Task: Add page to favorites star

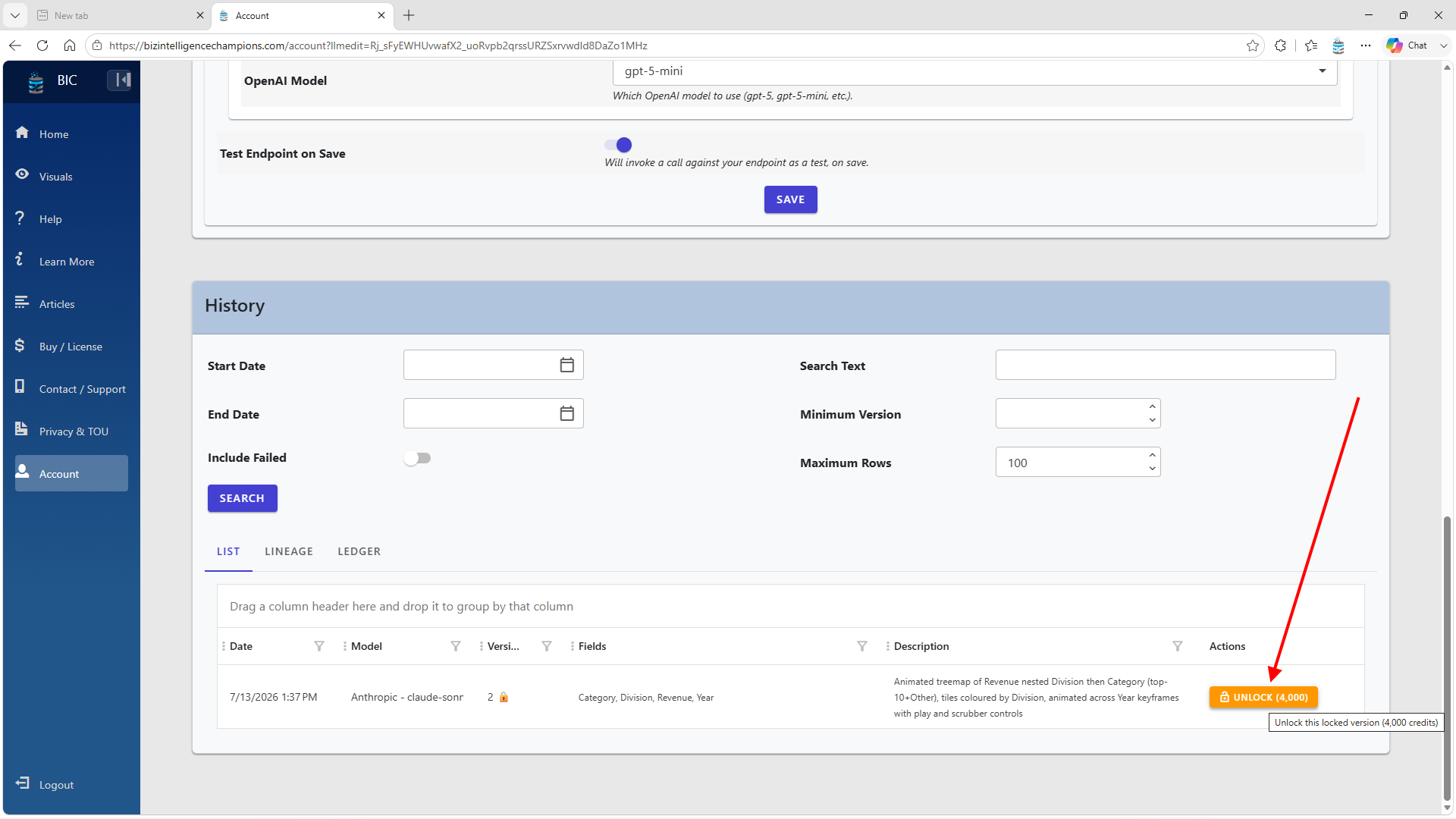Action: pos(1253,45)
